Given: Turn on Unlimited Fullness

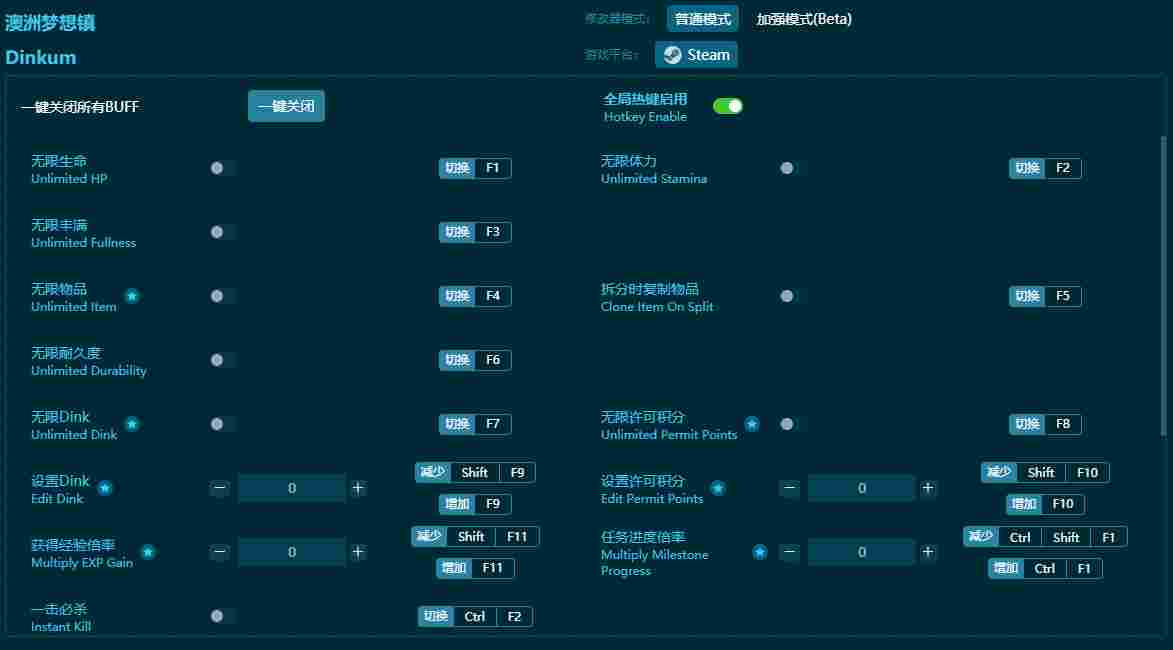Looking at the screenshot, I should (x=221, y=232).
